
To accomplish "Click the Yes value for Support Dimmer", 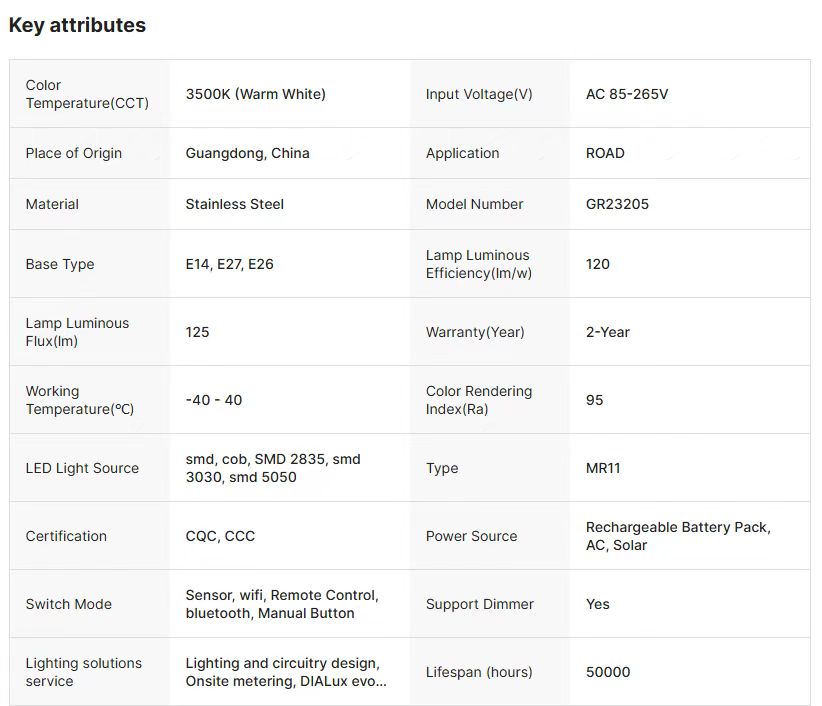I will point(597,604).
